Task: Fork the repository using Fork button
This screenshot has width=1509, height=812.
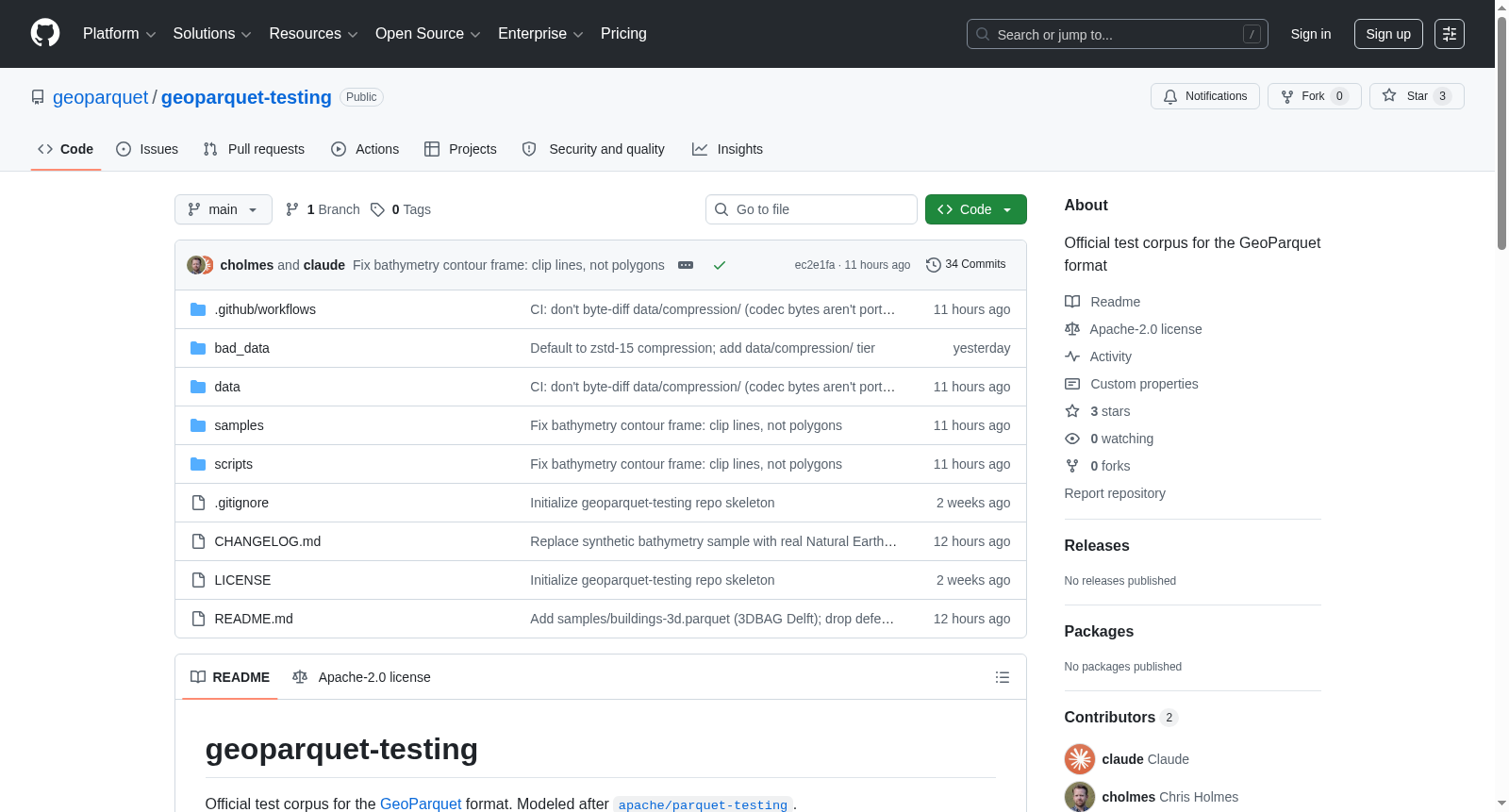Action: (x=1314, y=96)
